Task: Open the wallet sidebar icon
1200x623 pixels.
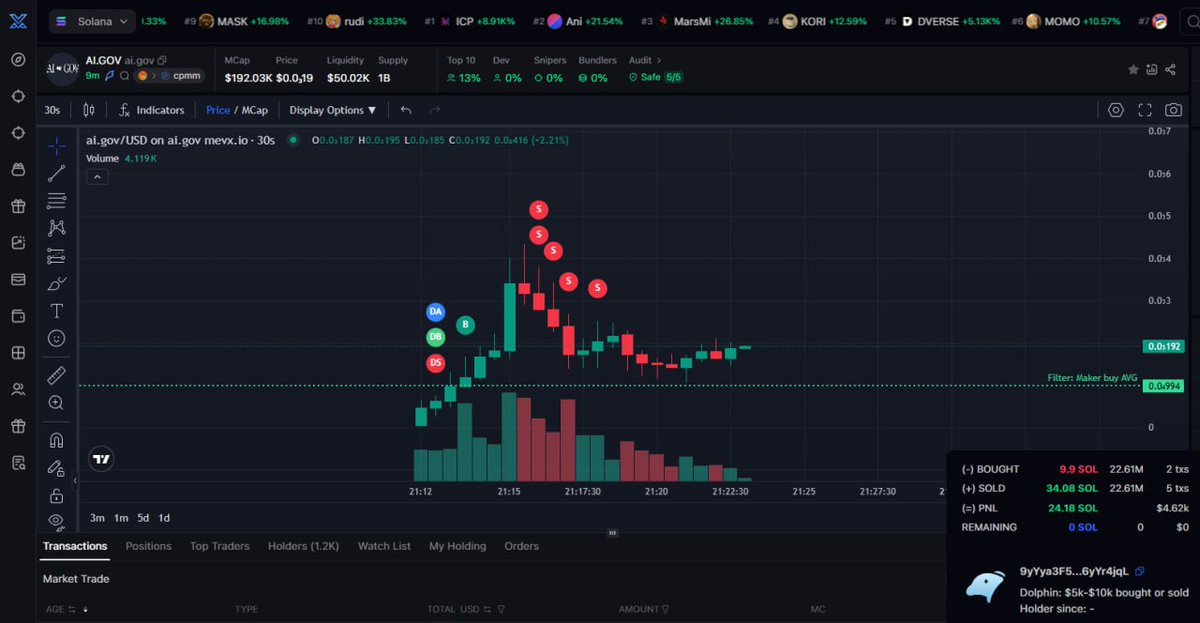Action: 18,316
